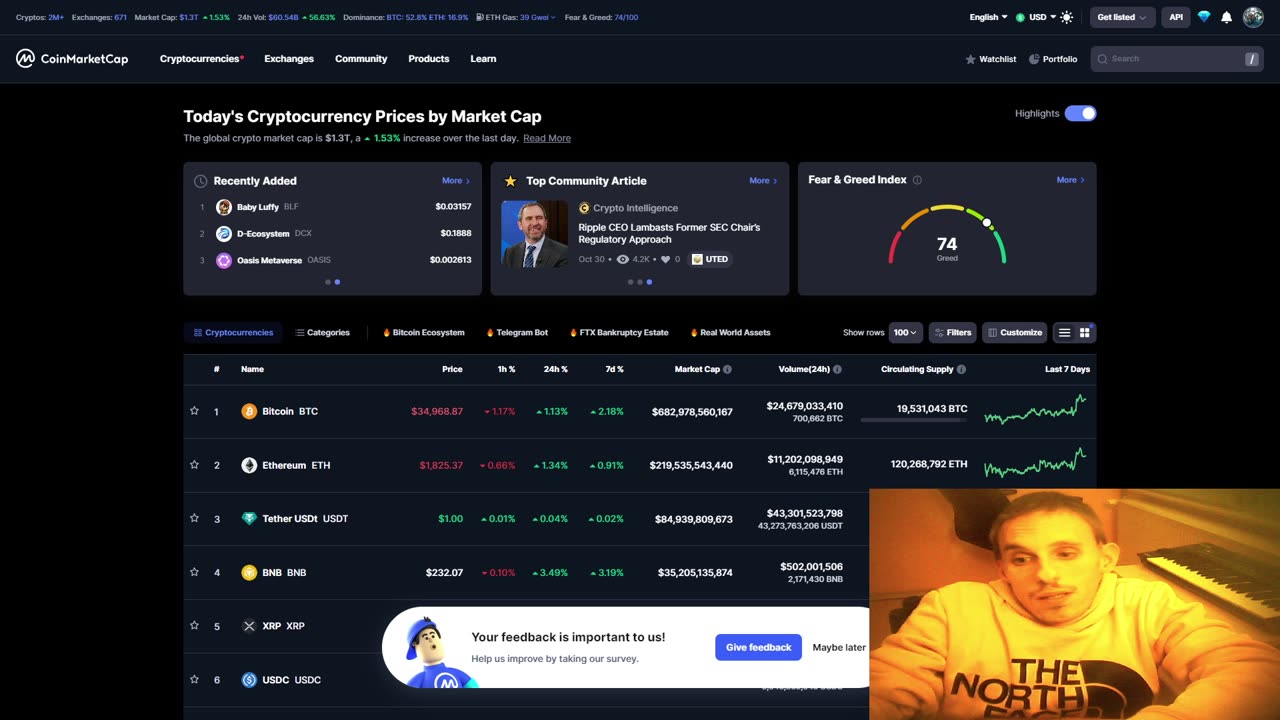Select the Real World Assets tab

pyautogui.click(x=729, y=333)
